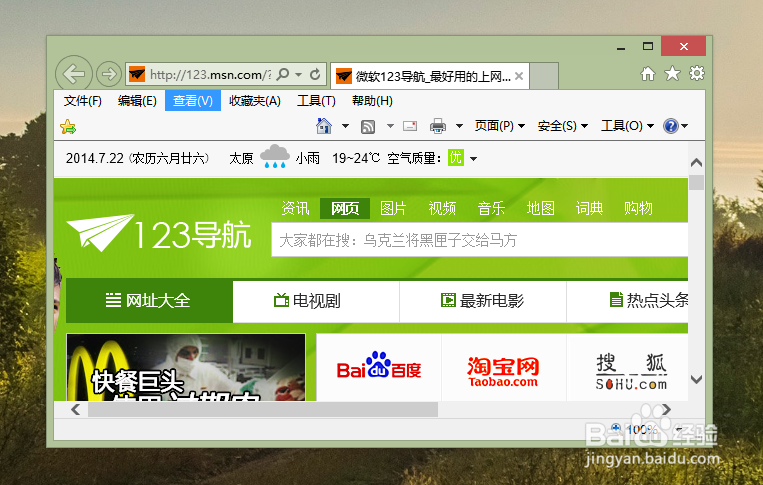This screenshot has width=763, height=485.
Task: Open the 编辑(E) menu
Action: pos(137,101)
